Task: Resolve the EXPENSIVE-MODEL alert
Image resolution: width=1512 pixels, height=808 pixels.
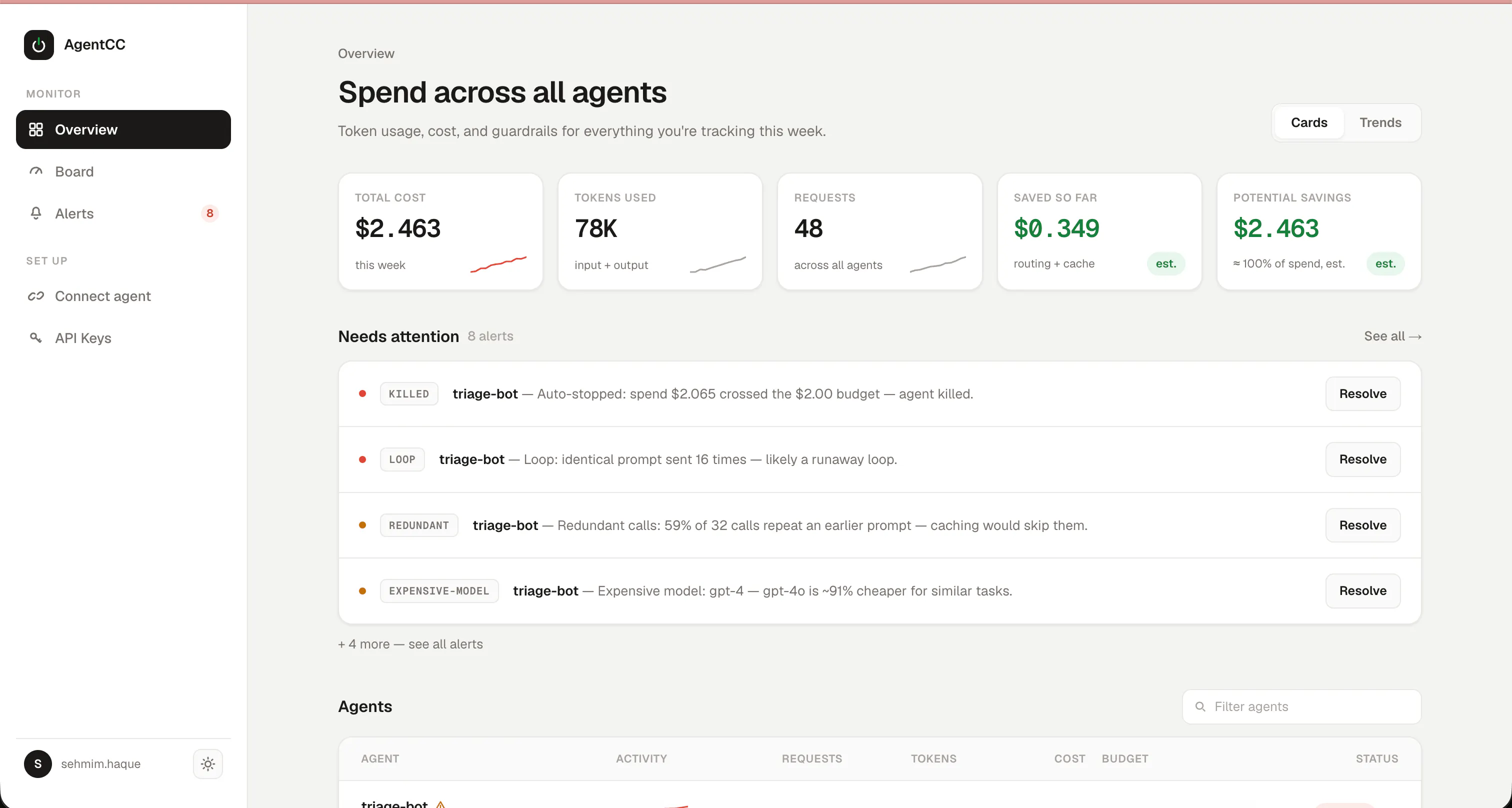Action: pos(1362,591)
